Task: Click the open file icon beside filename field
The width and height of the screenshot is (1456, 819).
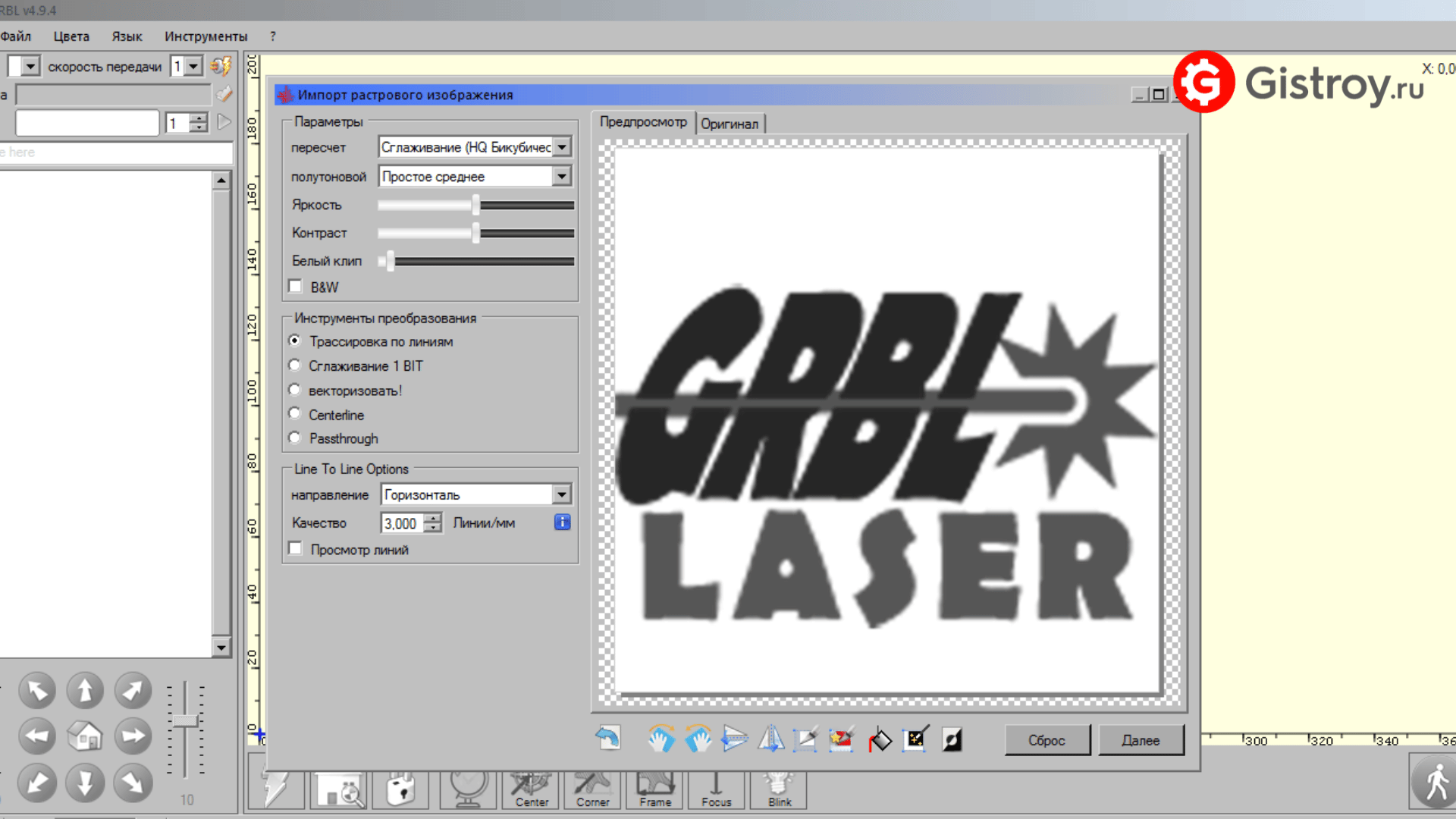Action: [224, 94]
